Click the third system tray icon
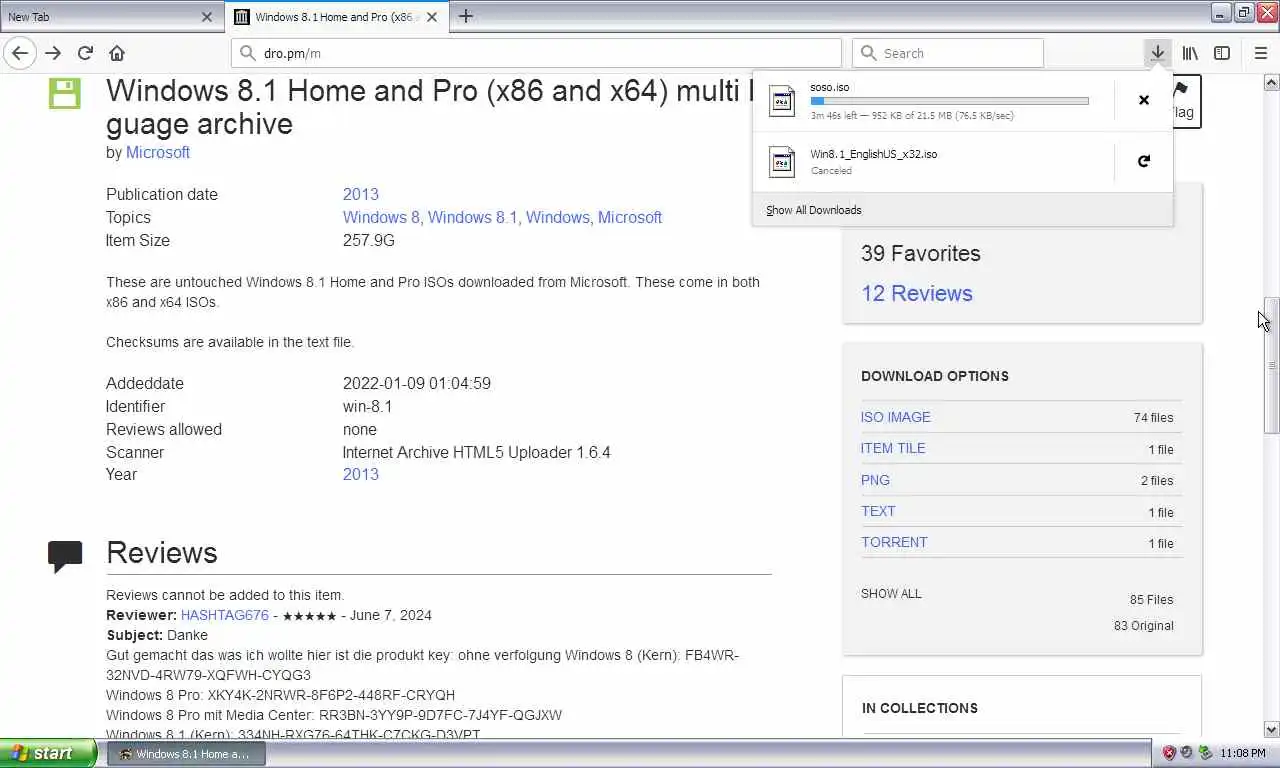The height and width of the screenshot is (768, 1280). point(1205,753)
